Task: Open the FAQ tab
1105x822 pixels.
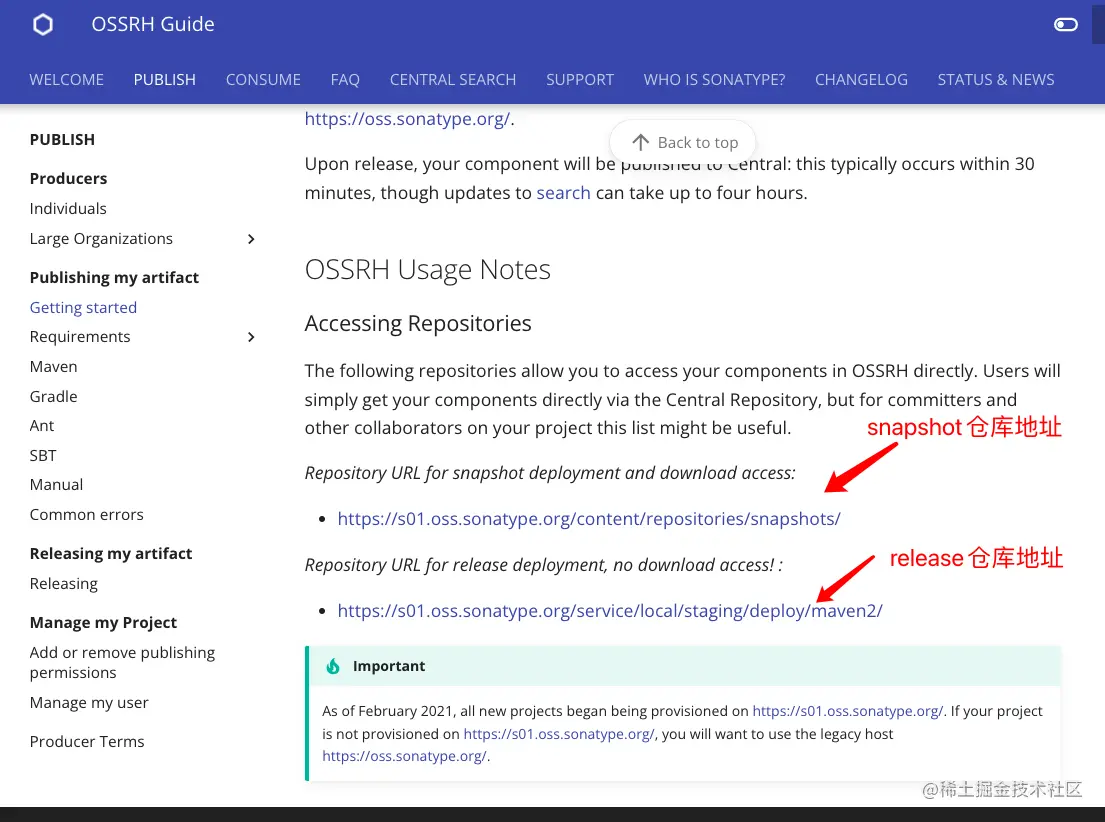Action: click(x=345, y=80)
